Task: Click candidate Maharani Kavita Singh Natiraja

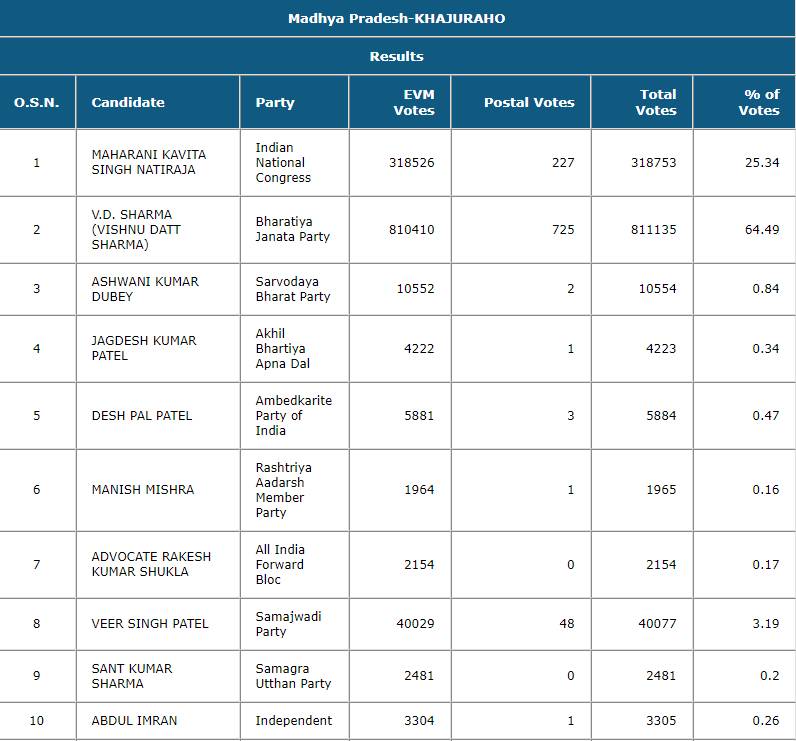Action: [148, 162]
